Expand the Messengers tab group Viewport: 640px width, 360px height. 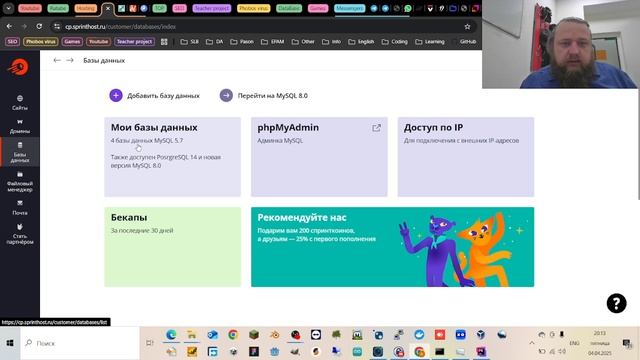coord(349,8)
